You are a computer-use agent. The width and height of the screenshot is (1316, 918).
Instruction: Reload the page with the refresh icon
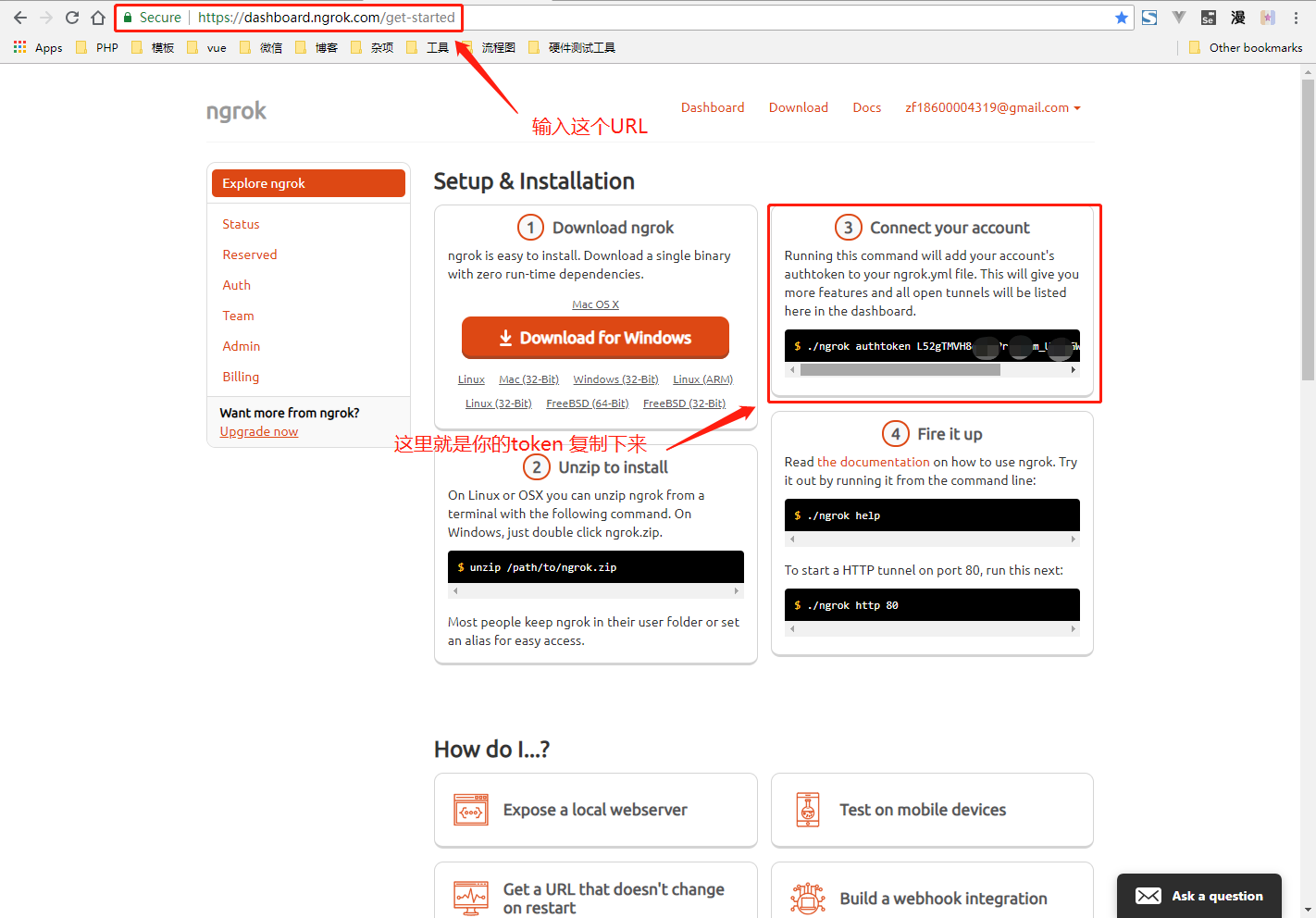pyautogui.click(x=72, y=18)
